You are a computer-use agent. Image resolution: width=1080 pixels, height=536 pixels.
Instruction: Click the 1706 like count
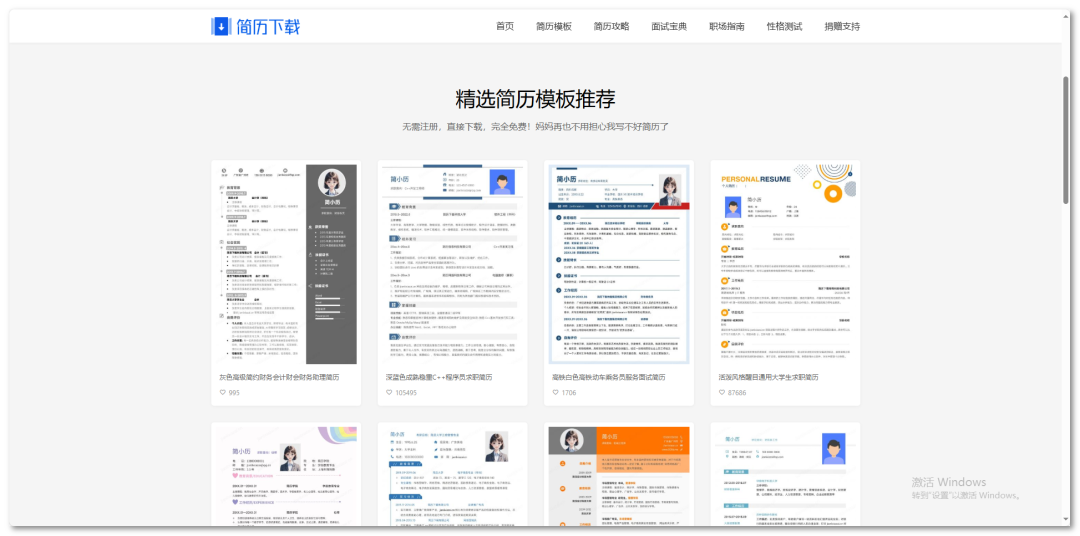569,393
